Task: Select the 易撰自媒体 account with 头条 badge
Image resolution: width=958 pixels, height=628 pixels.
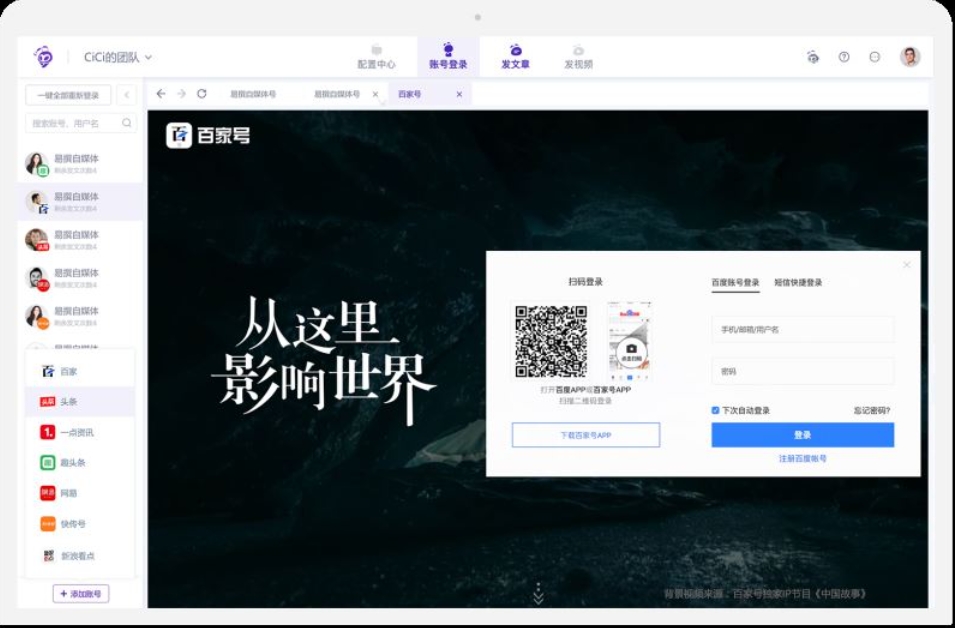Action: [80, 239]
